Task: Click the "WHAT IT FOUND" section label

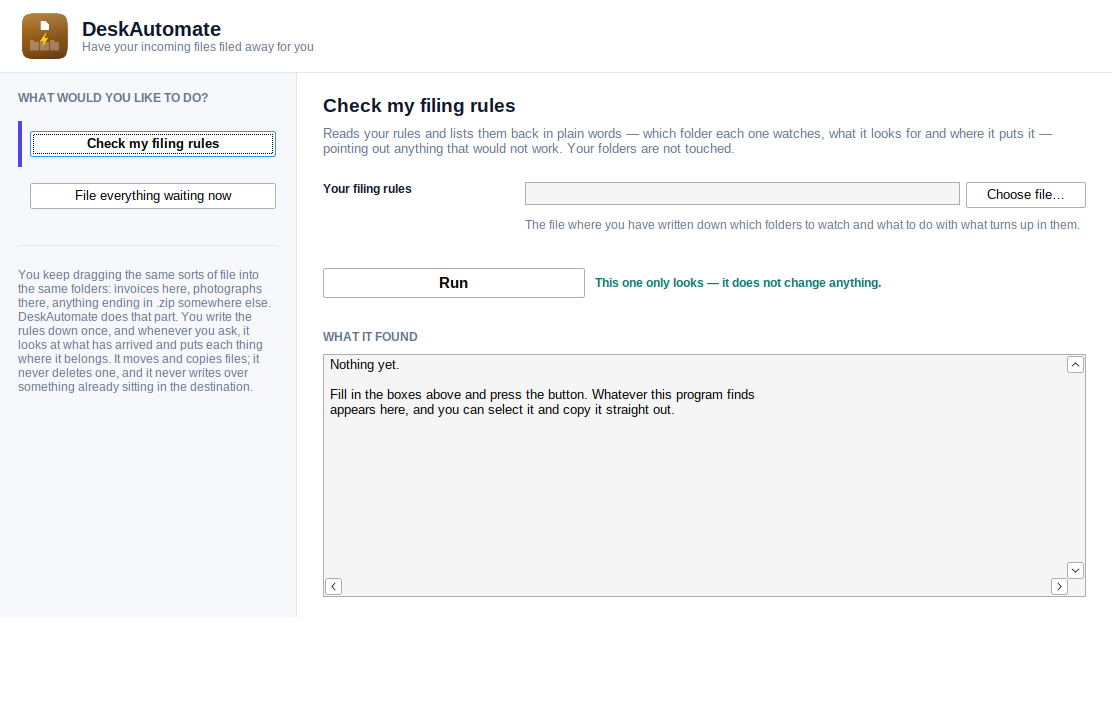Action: coord(370,337)
